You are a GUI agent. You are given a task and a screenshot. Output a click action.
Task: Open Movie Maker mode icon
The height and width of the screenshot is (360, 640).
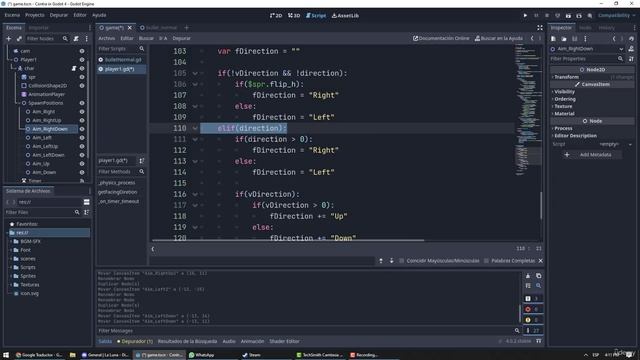(590, 16)
